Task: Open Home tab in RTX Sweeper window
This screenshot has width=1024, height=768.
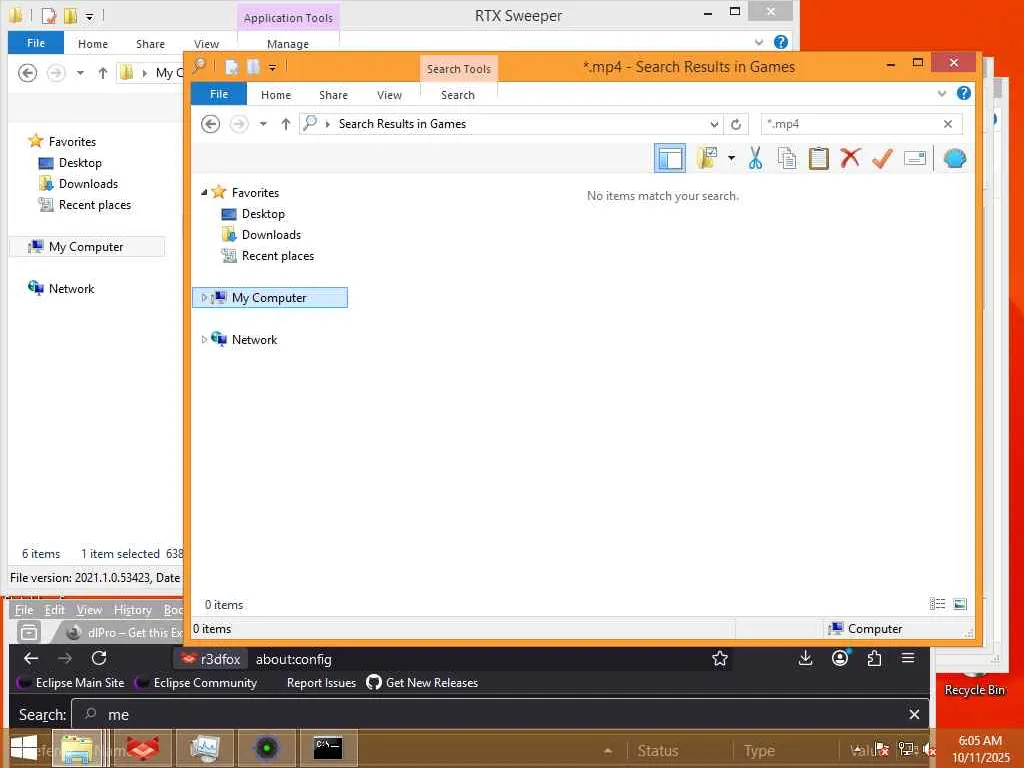Action: tap(93, 44)
